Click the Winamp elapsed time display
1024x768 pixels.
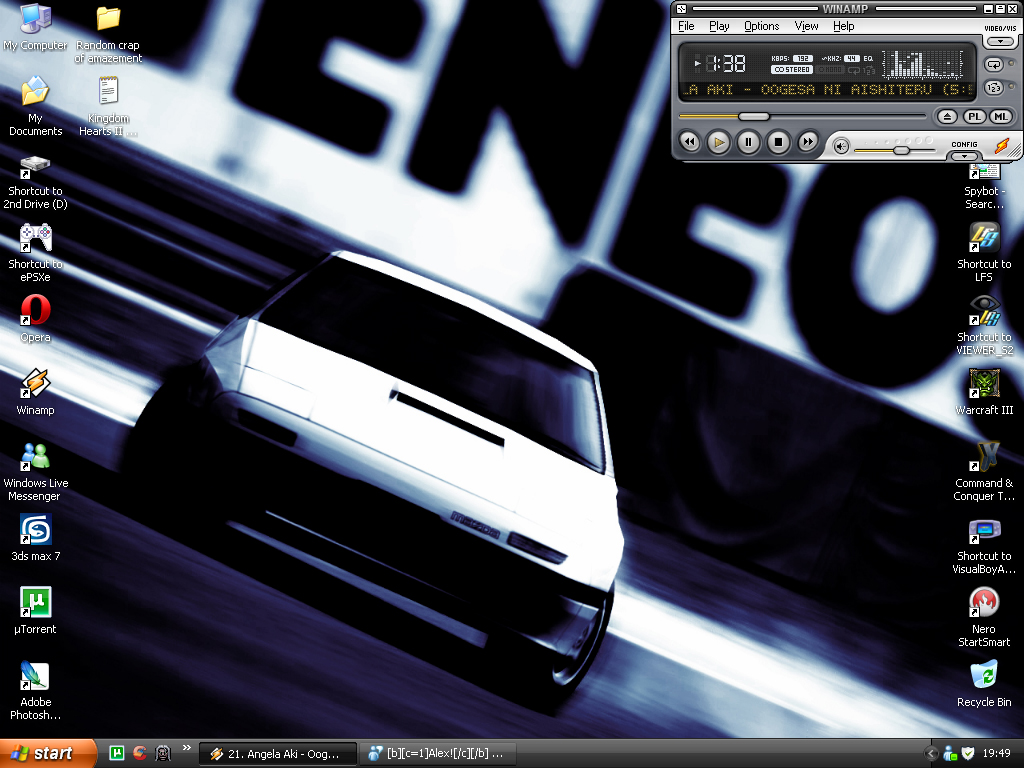[726, 63]
